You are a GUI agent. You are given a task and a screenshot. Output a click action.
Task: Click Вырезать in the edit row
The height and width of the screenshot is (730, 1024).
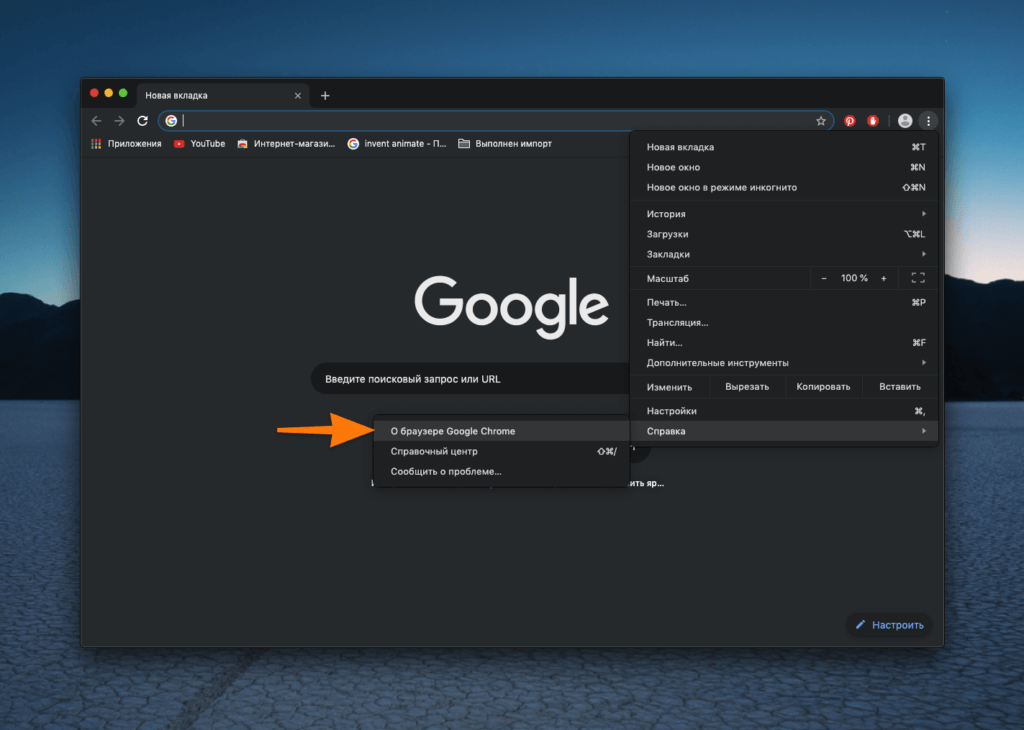[x=747, y=387]
